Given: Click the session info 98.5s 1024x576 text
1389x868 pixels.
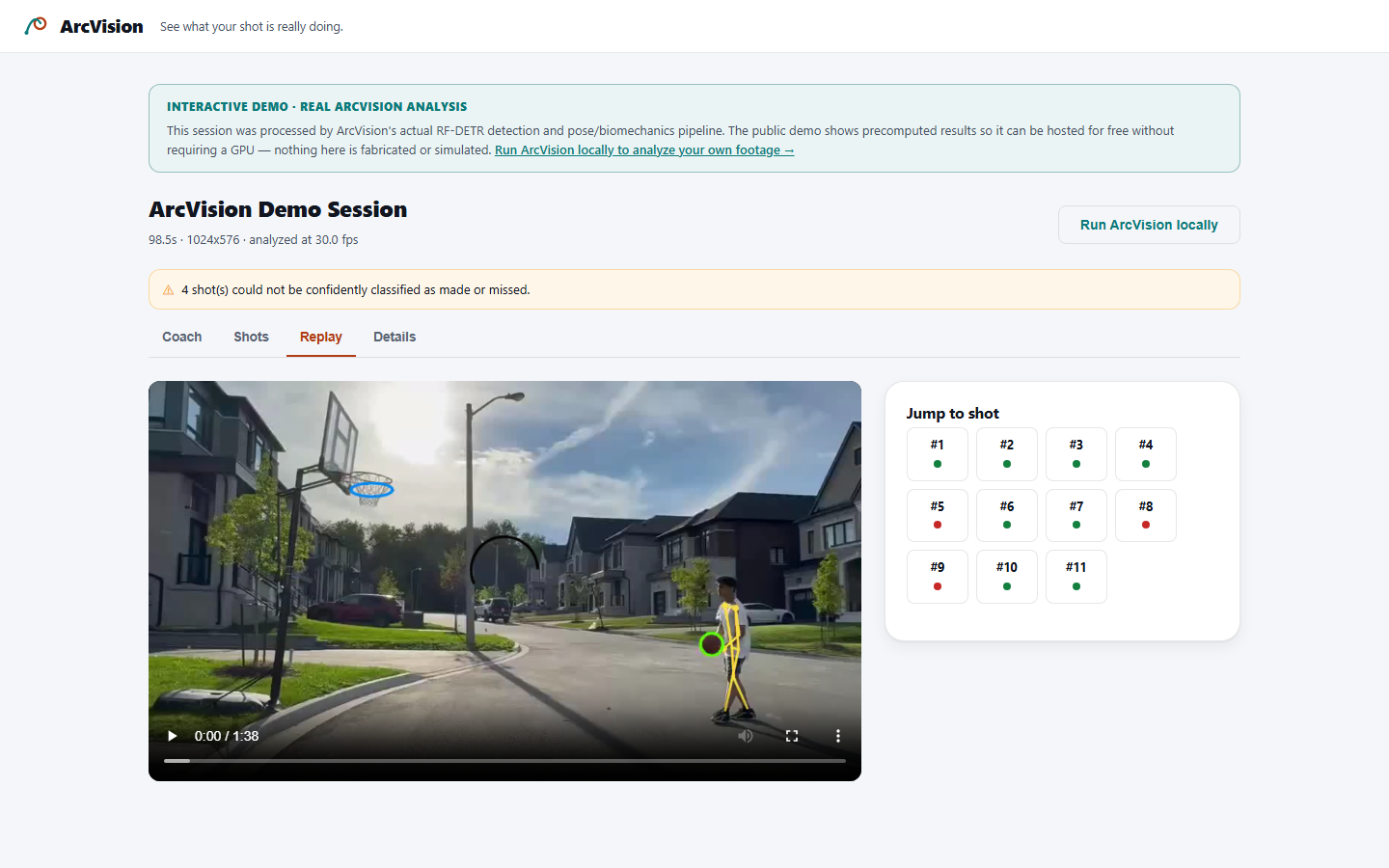Looking at the screenshot, I should pos(254,240).
